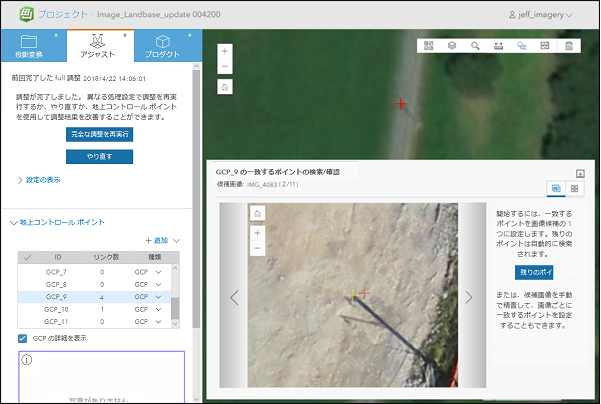Toggle the highlighted GCP manager tool icon
This screenshot has height=404, width=601.
click(x=522, y=46)
